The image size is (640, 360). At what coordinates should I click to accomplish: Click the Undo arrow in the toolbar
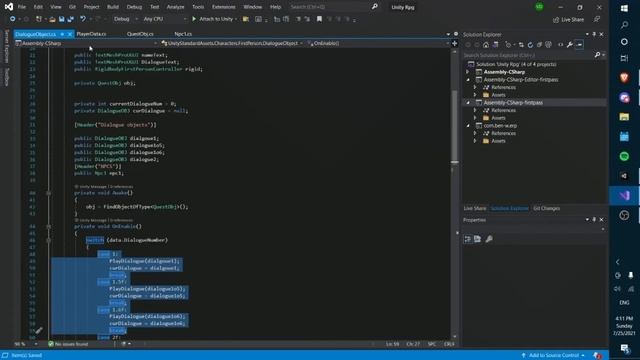coord(83,19)
